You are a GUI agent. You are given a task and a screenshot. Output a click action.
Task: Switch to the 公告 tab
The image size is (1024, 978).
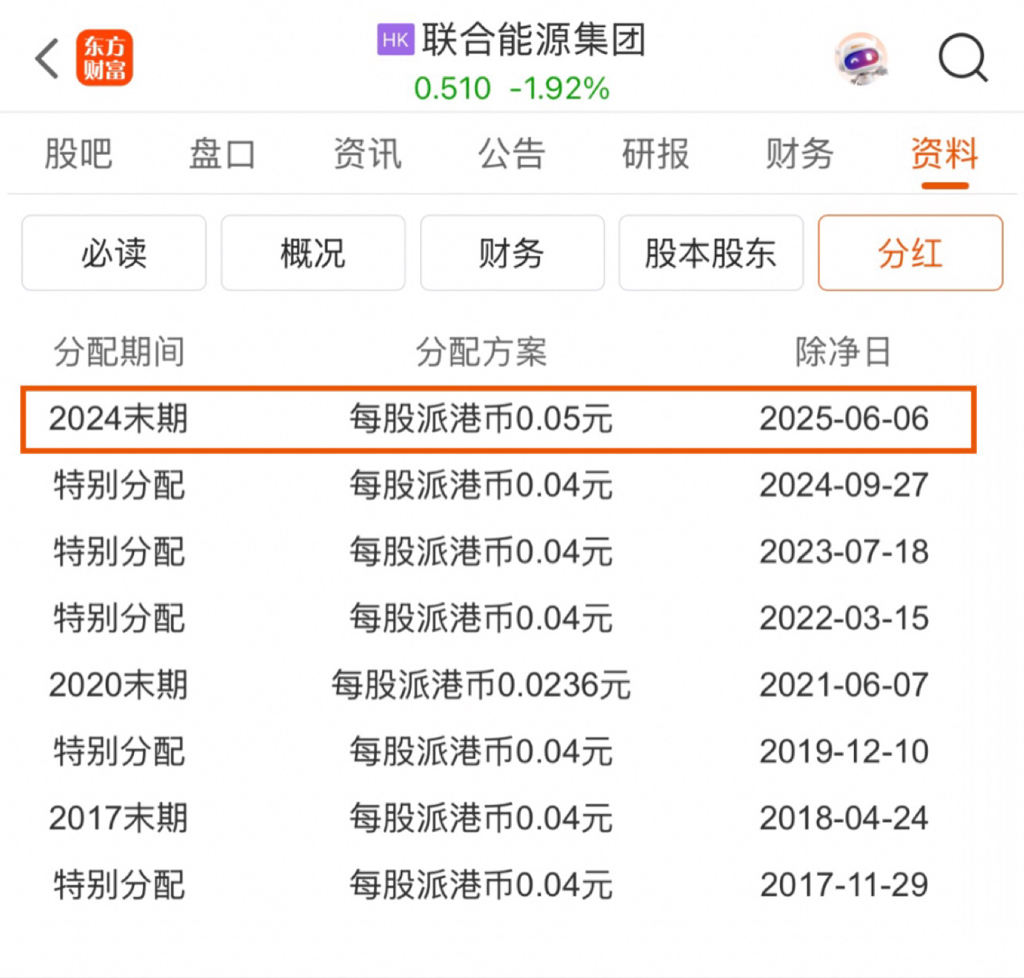coord(511,155)
